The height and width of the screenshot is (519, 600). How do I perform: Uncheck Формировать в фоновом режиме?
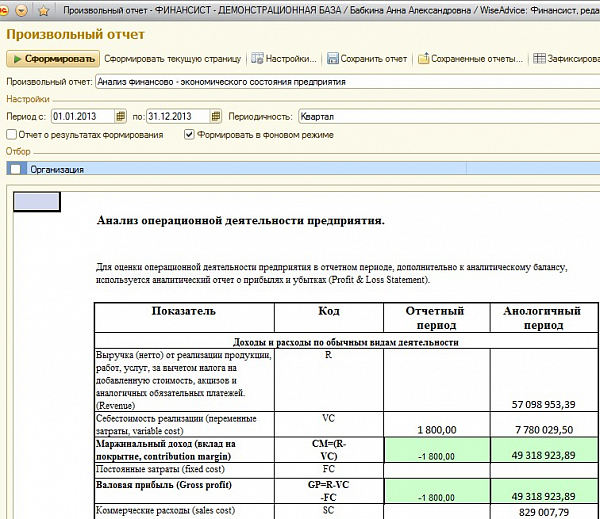pyautogui.click(x=191, y=134)
